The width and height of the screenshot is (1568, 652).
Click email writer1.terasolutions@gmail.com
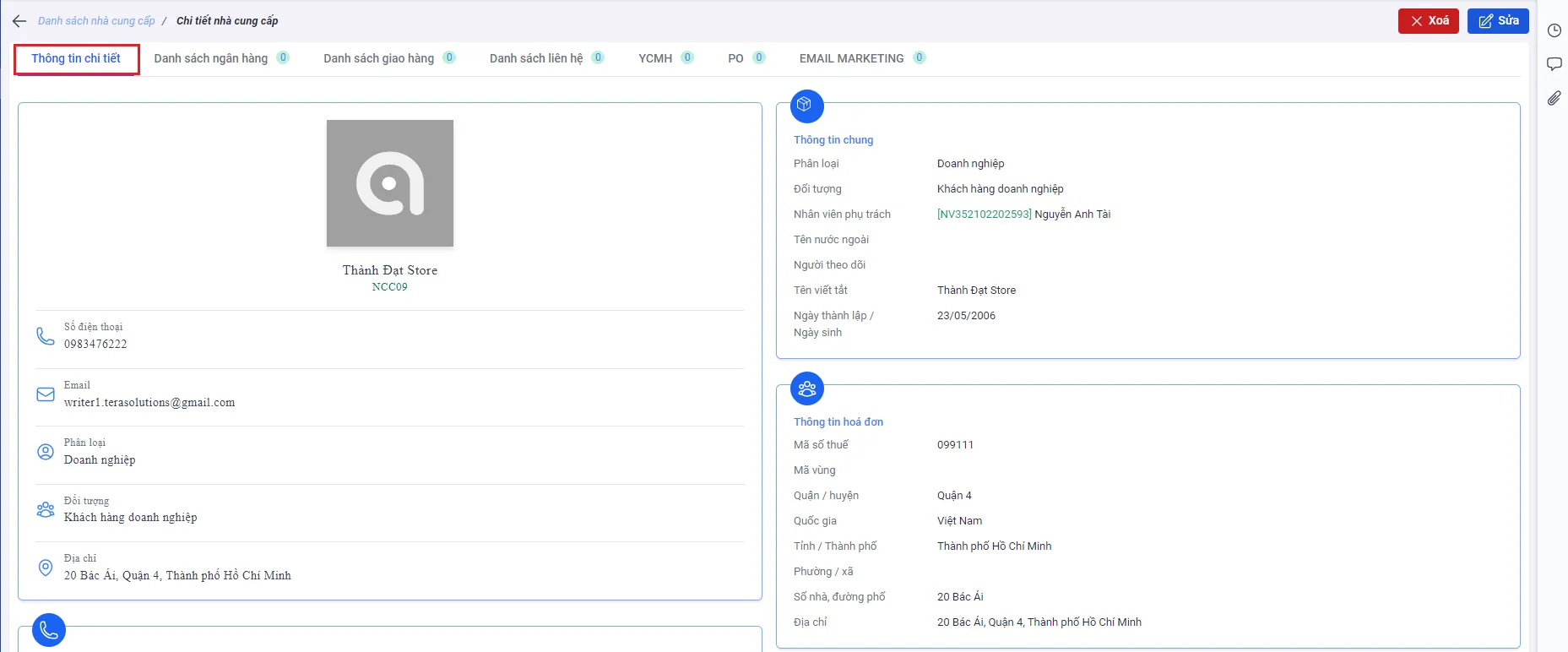coord(149,403)
